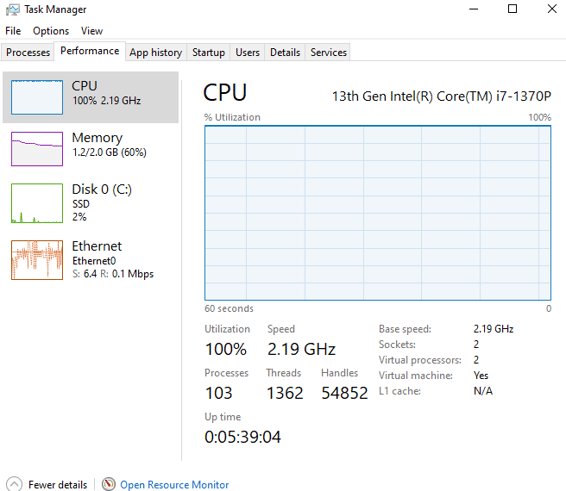The height and width of the screenshot is (491, 566).
Task: Open the Details tab
Action: (285, 52)
